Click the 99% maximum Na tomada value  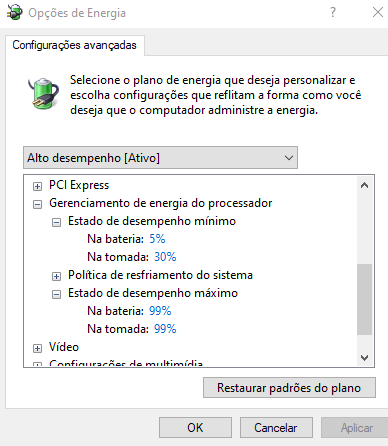pos(165,329)
